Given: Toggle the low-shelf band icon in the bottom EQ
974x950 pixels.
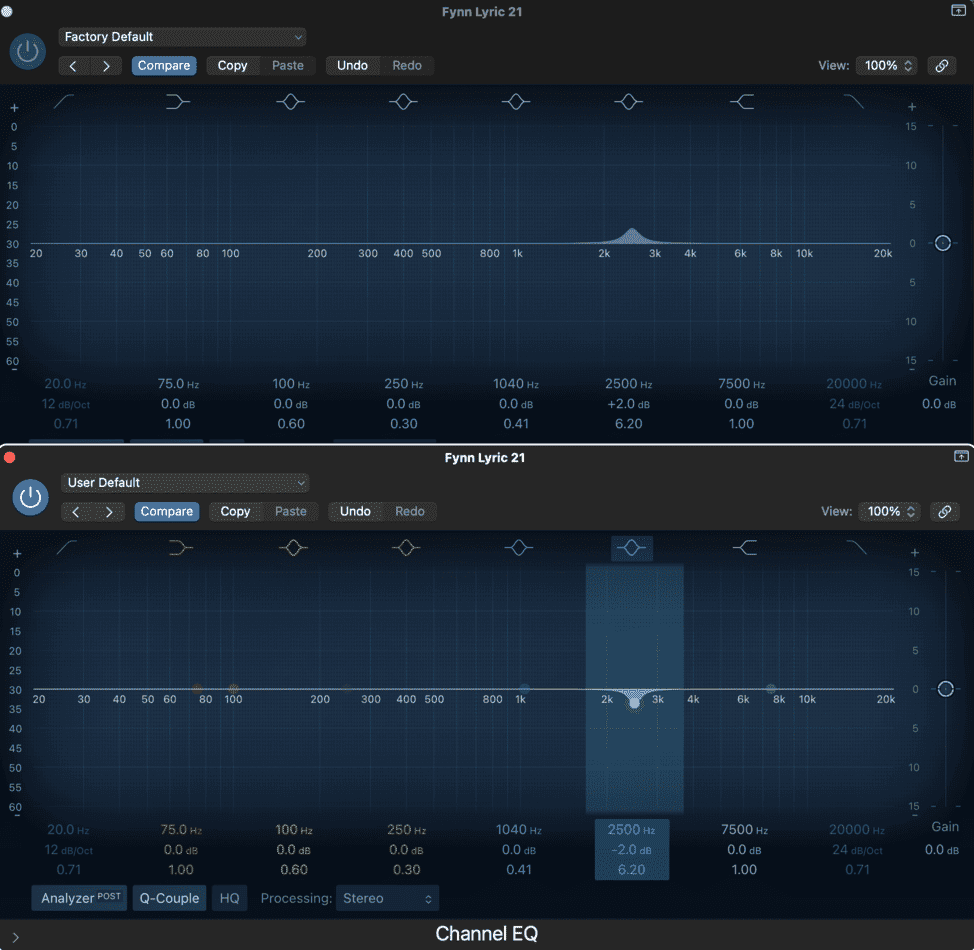Looking at the screenshot, I should tap(181, 547).
